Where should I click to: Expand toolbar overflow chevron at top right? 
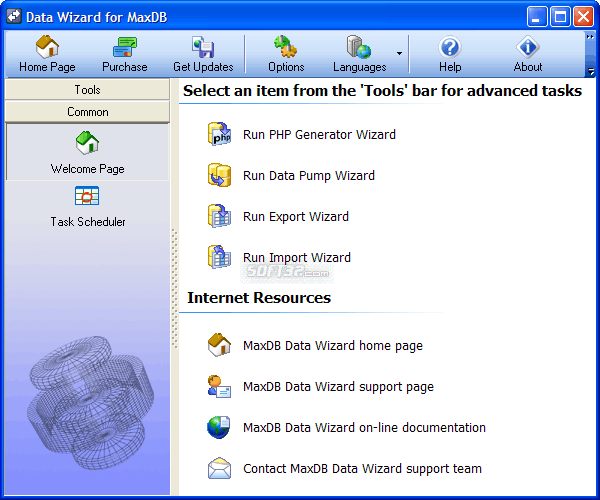coord(590,37)
